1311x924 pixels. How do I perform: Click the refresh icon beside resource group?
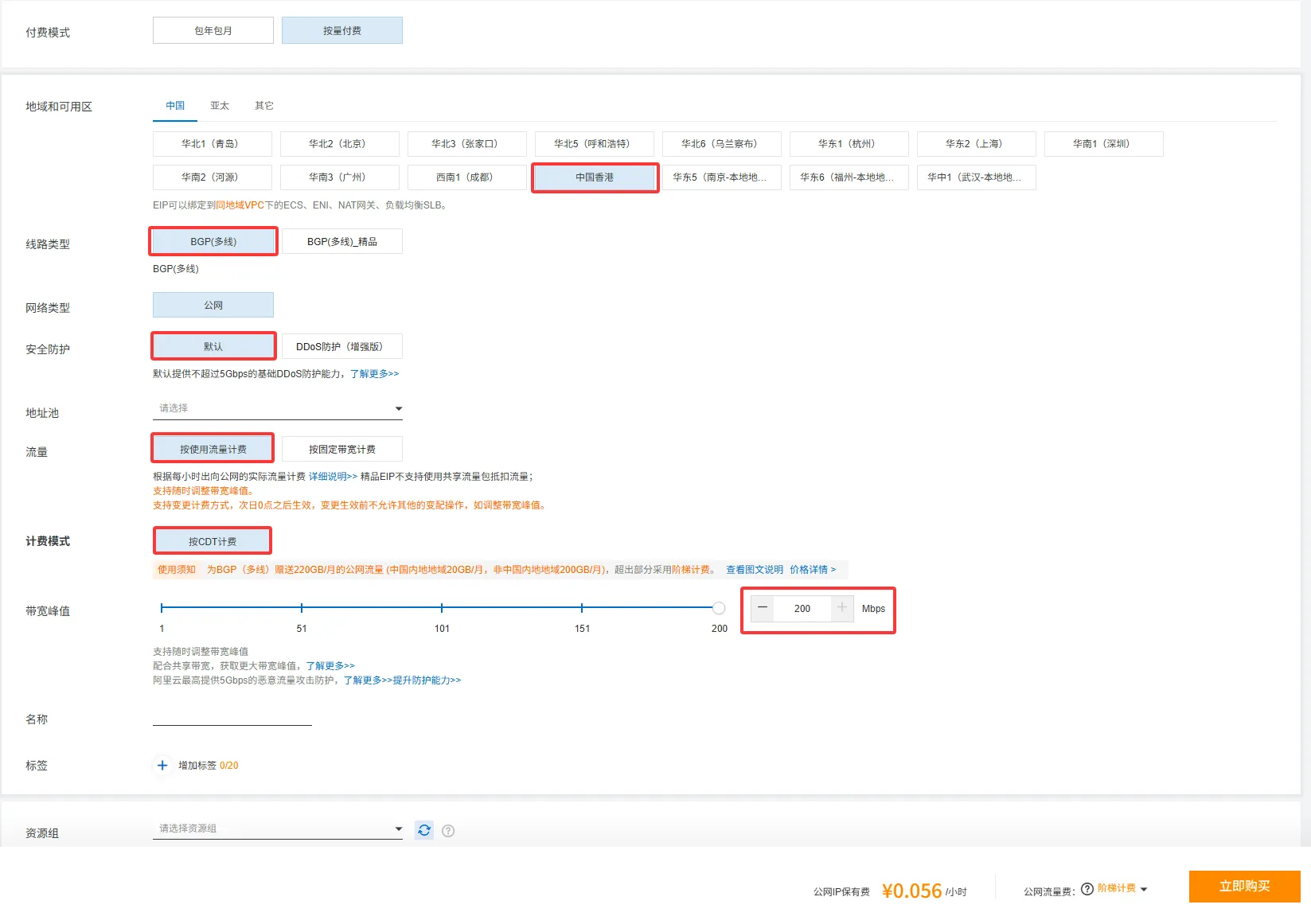(424, 830)
